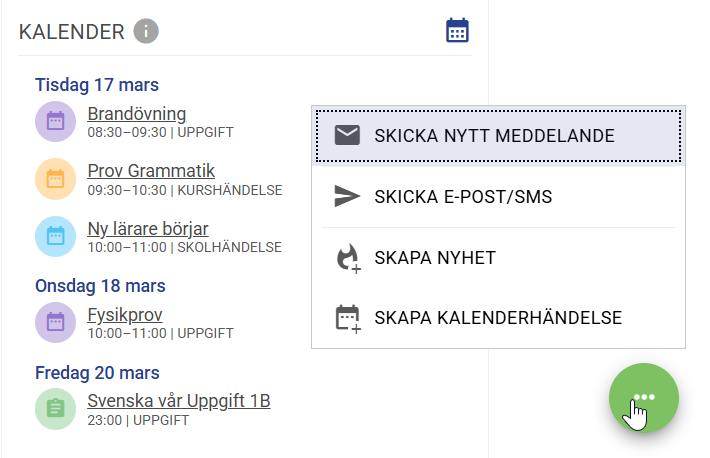The width and height of the screenshot is (710, 458).
Task: Click the purple Brandövning event icon
Action: (55, 122)
